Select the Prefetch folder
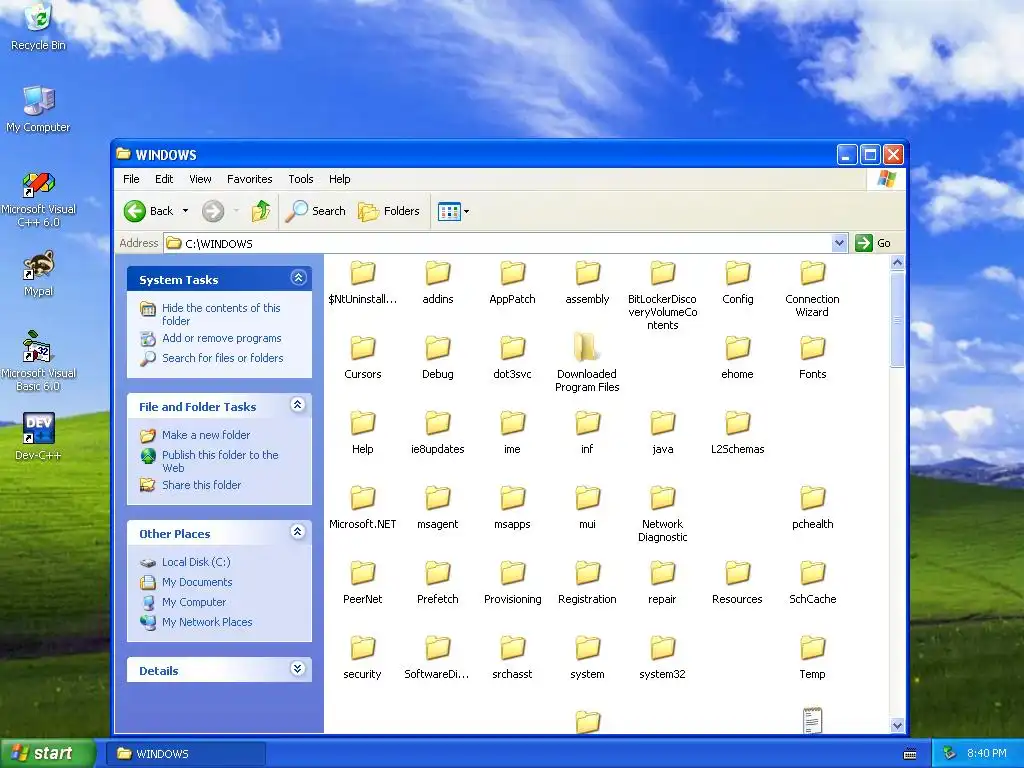The width and height of the screenshot is (1024, 768). (438, 583)
